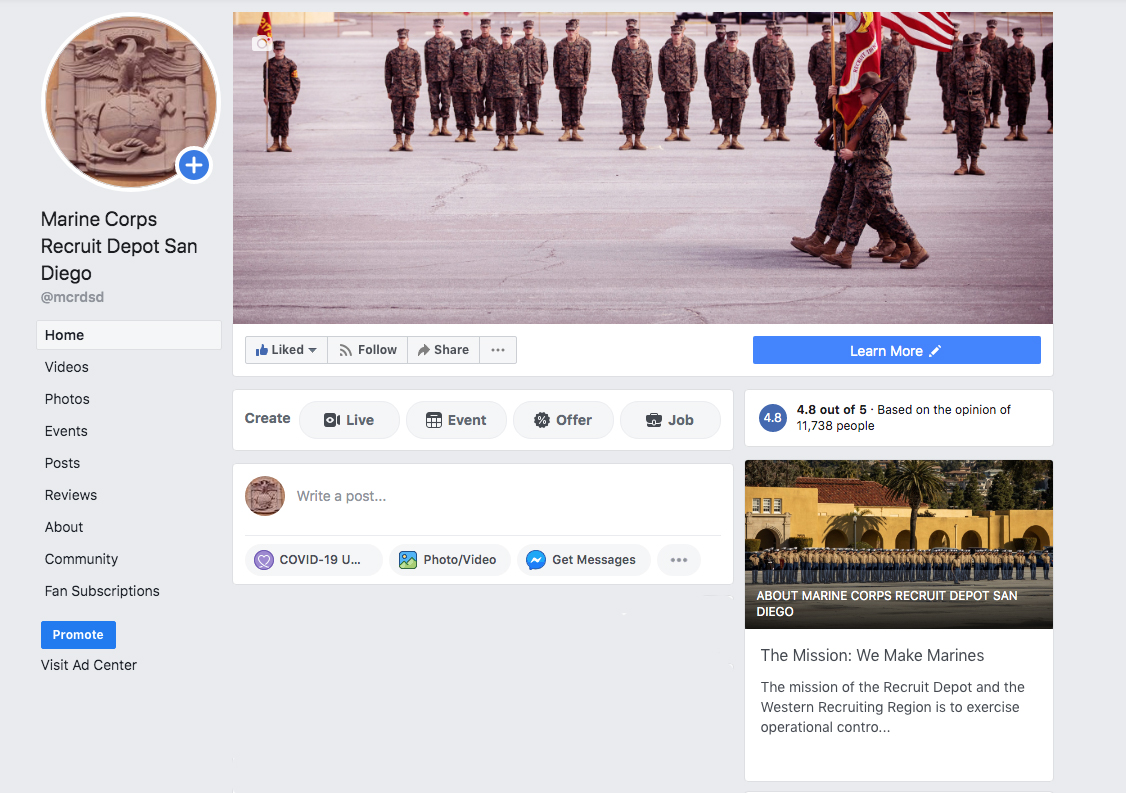Start a Live video from Create bar

click(x=349, y=420)
